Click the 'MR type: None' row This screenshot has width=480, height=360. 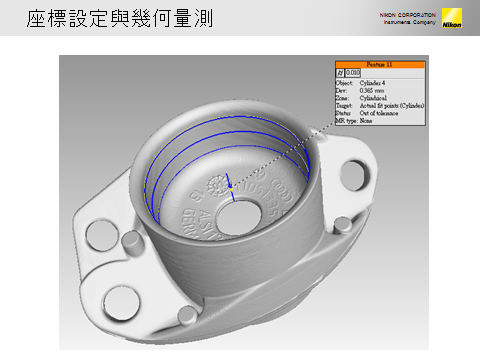point(354,121)
